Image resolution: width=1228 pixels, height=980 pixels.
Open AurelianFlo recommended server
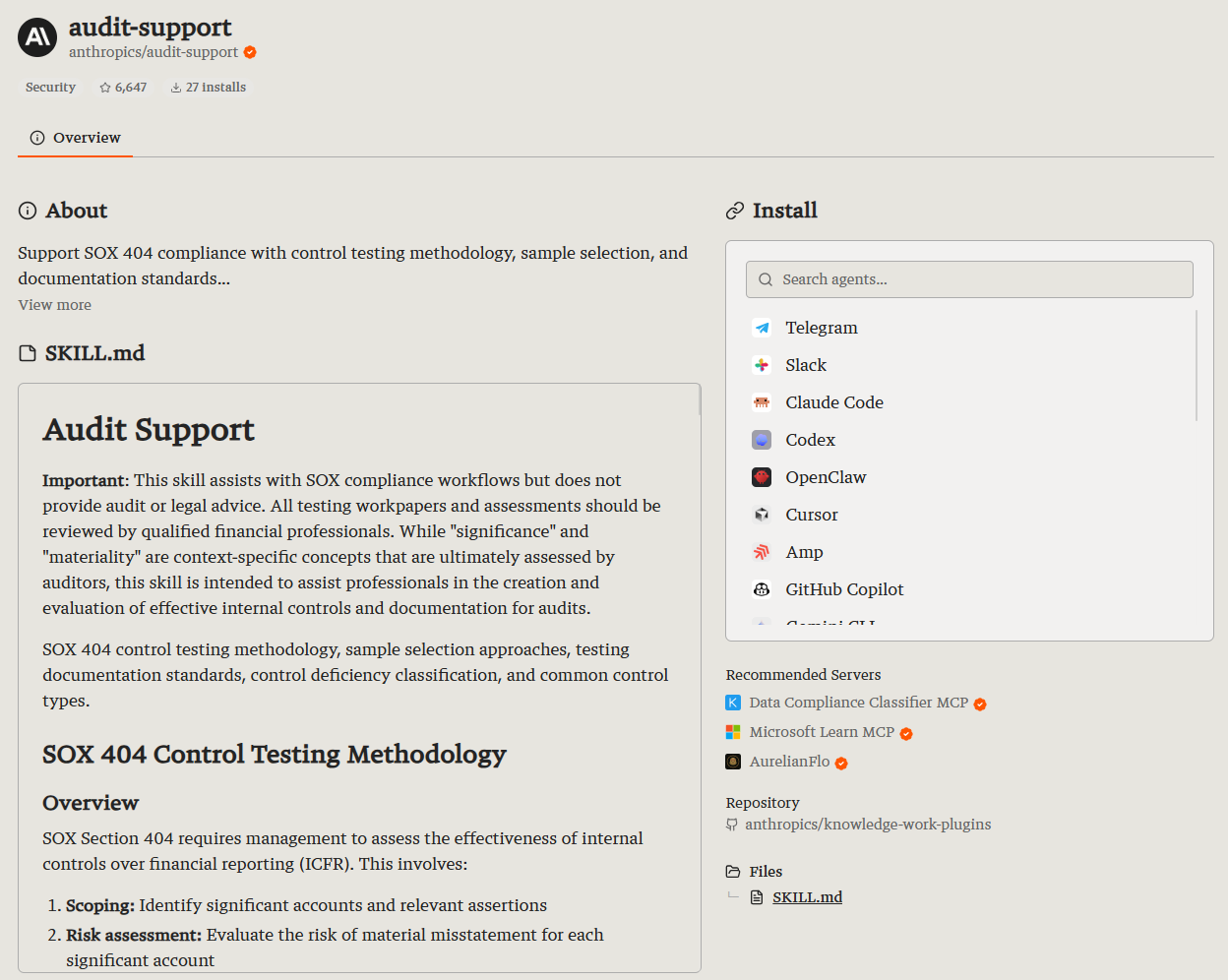click(789, 762)
